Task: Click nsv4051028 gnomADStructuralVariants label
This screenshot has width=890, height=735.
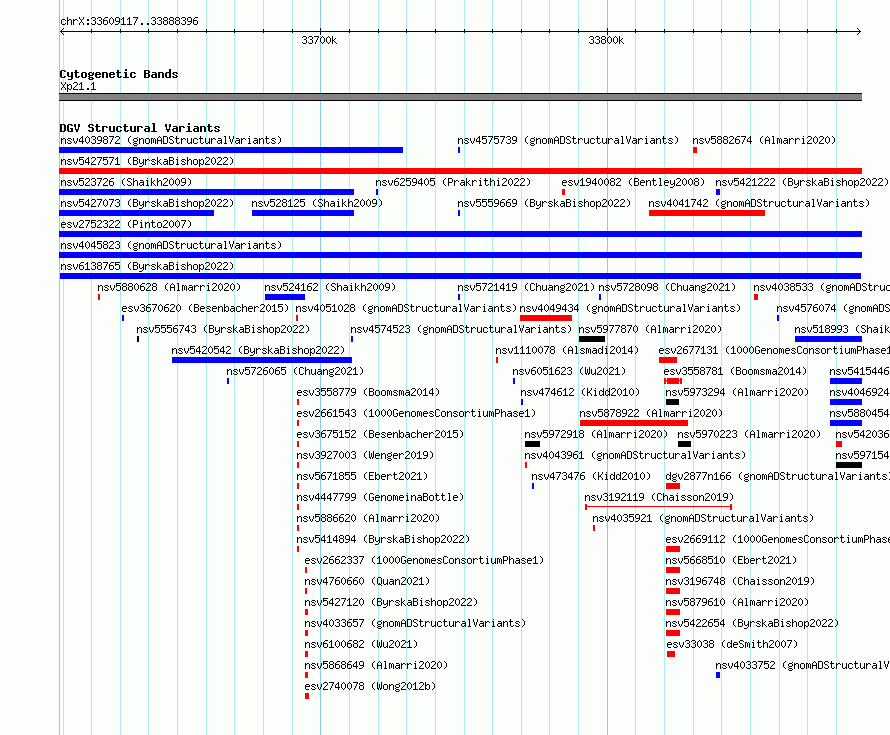Action: [406, 308]
